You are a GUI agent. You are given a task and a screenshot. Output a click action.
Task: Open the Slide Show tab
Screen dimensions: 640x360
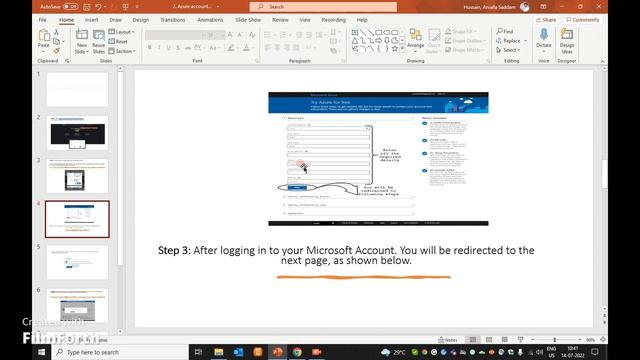[248, 20]
